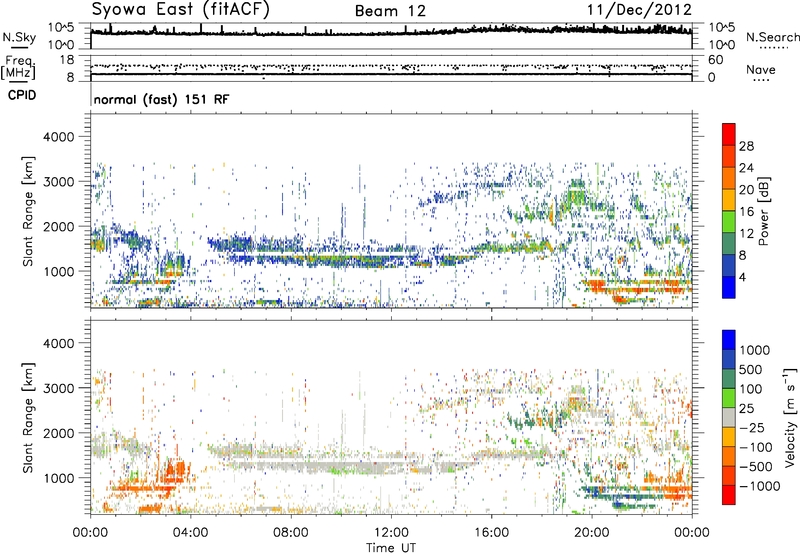Click the '08:00' time tick label
This screenshot has width=800, height=554.
[291, 533]
